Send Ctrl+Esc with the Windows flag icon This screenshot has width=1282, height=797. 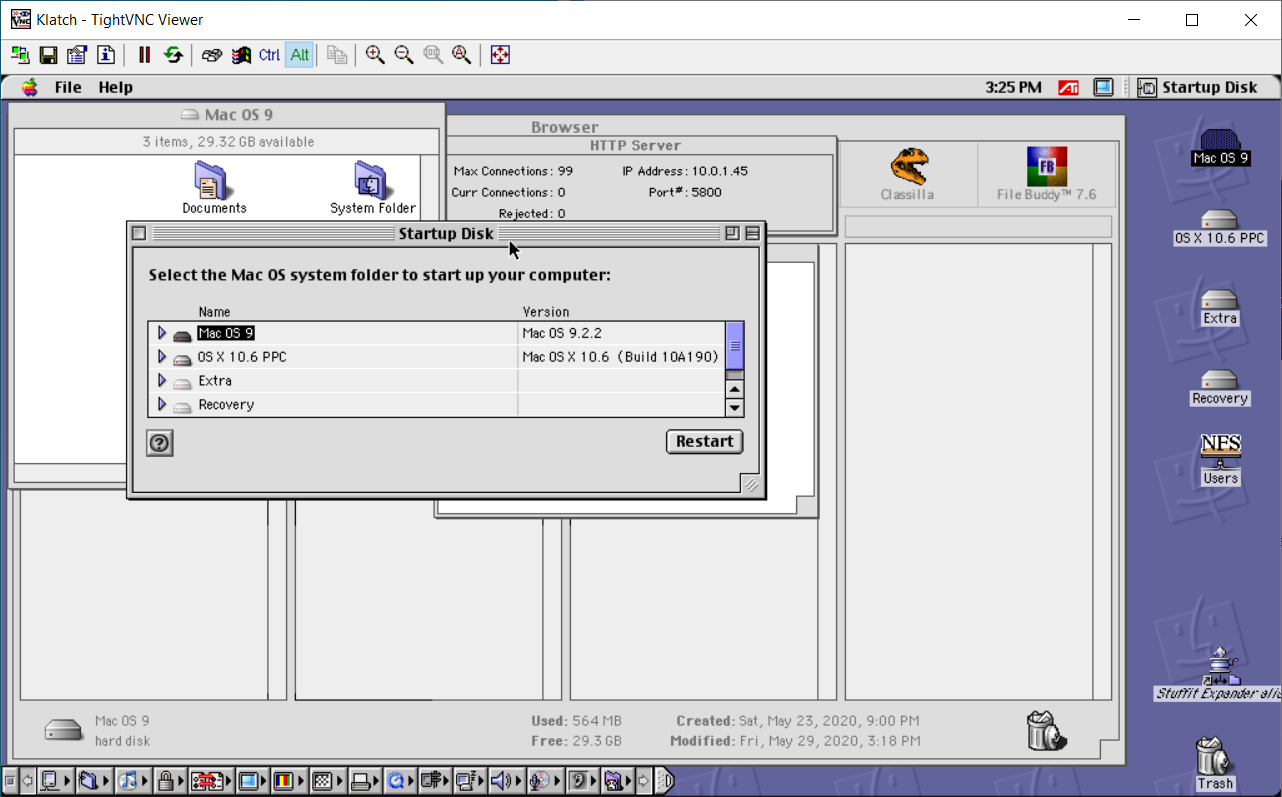point(241,55)
